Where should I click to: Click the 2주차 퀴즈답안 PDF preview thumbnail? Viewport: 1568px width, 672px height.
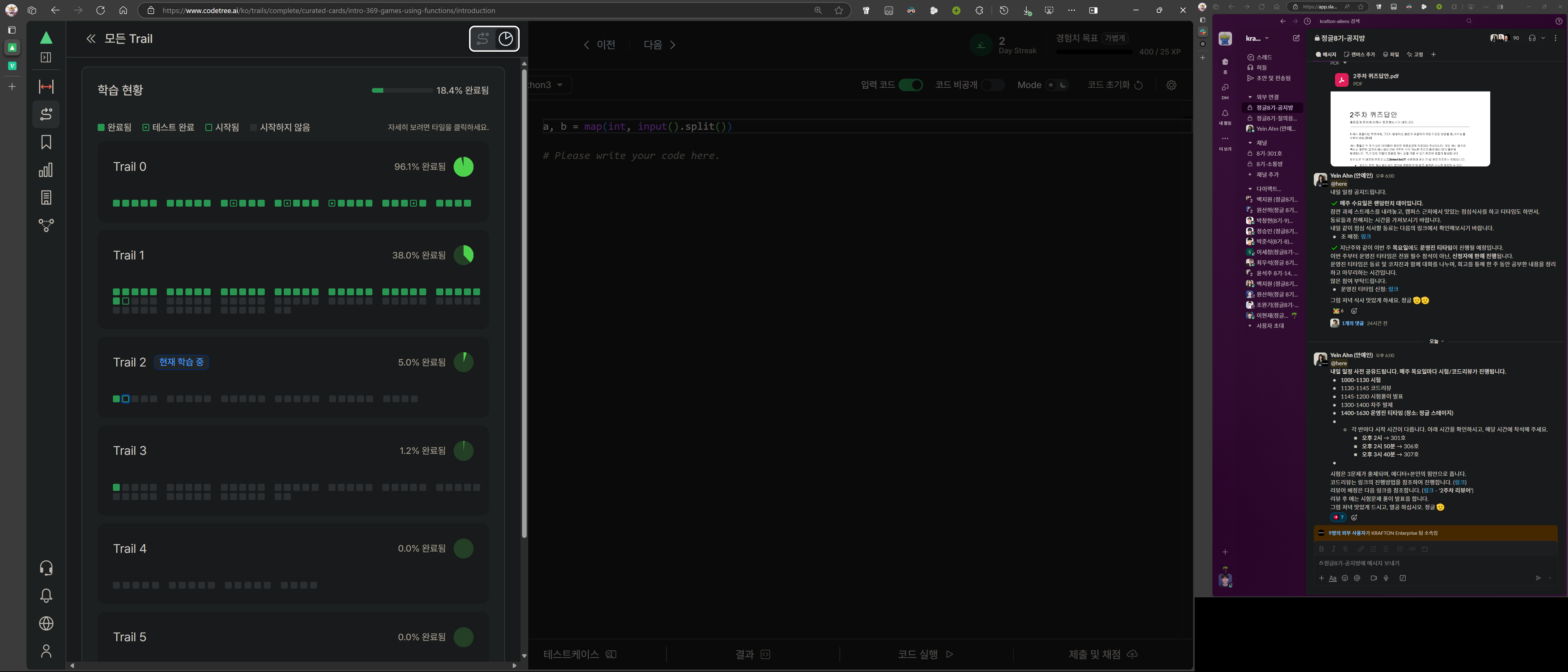pos(1410,128)
